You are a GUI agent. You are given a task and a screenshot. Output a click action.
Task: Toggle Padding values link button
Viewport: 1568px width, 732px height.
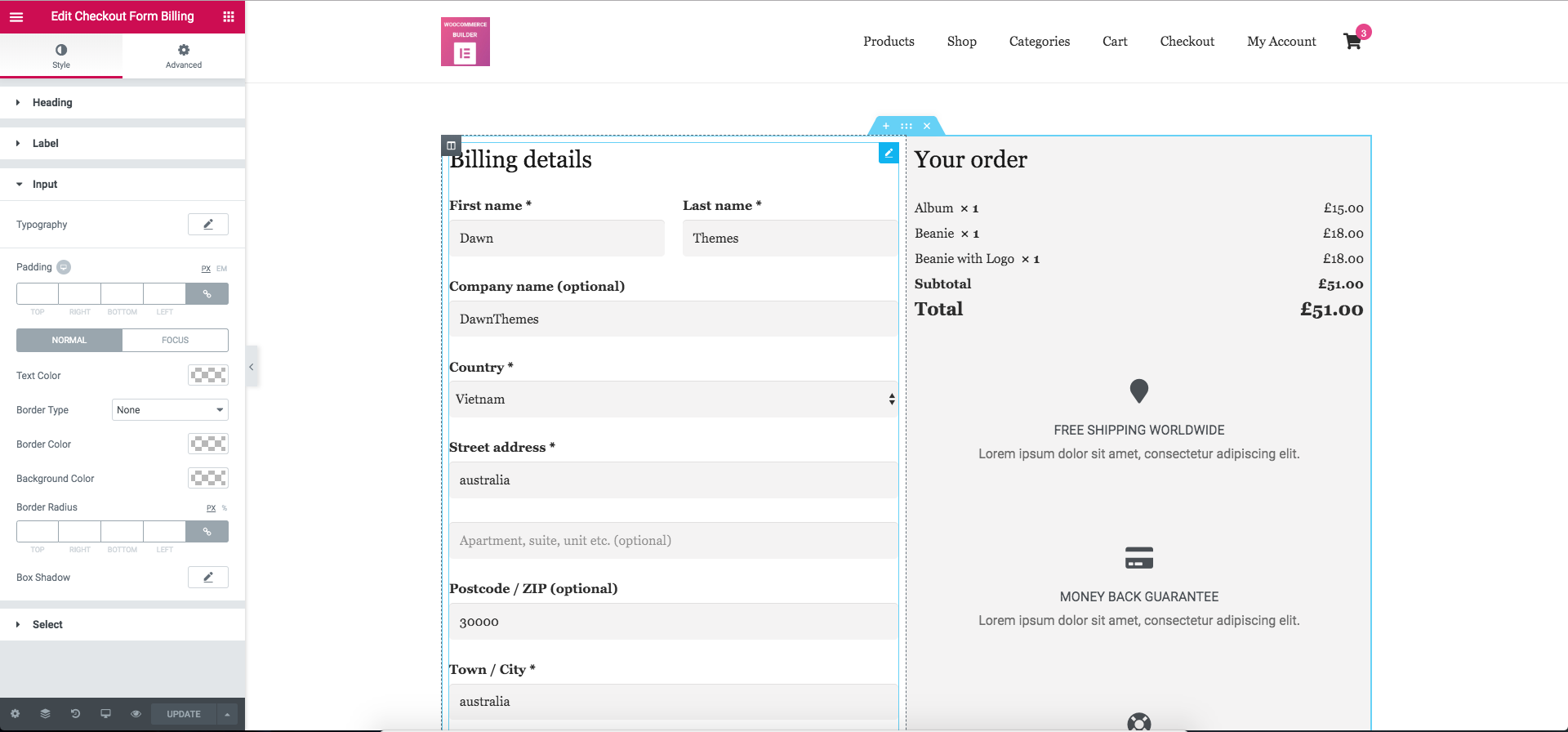click(x=207, y=293)
